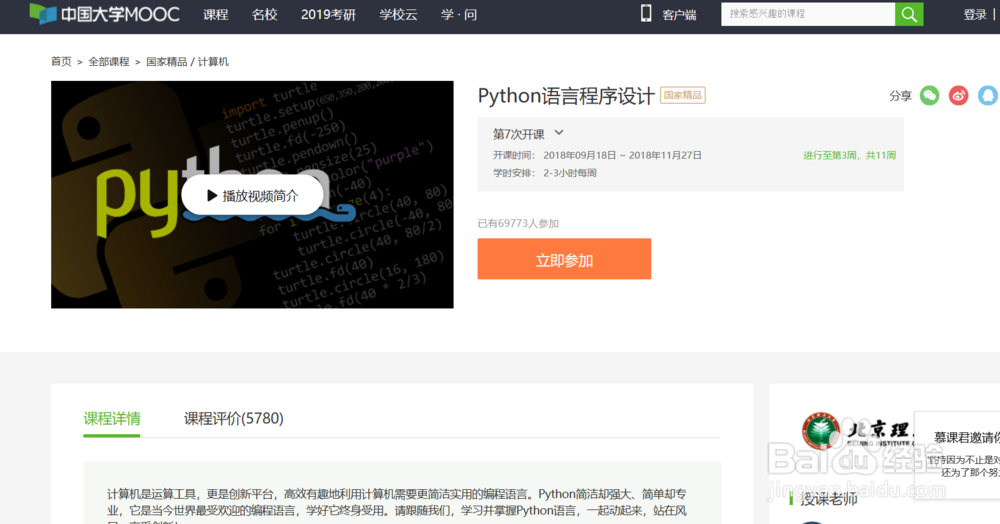The width and height of the screenshot is (1000, 524).
Task: Switch to the 课程评价(5780) tab
Action: tap(233, 419)
